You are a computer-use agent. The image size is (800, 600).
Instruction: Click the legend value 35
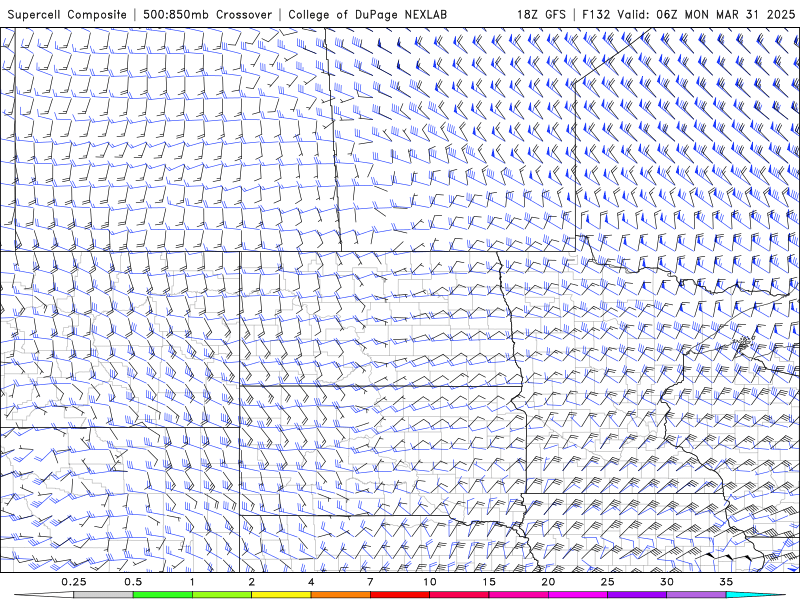[726, 582]
